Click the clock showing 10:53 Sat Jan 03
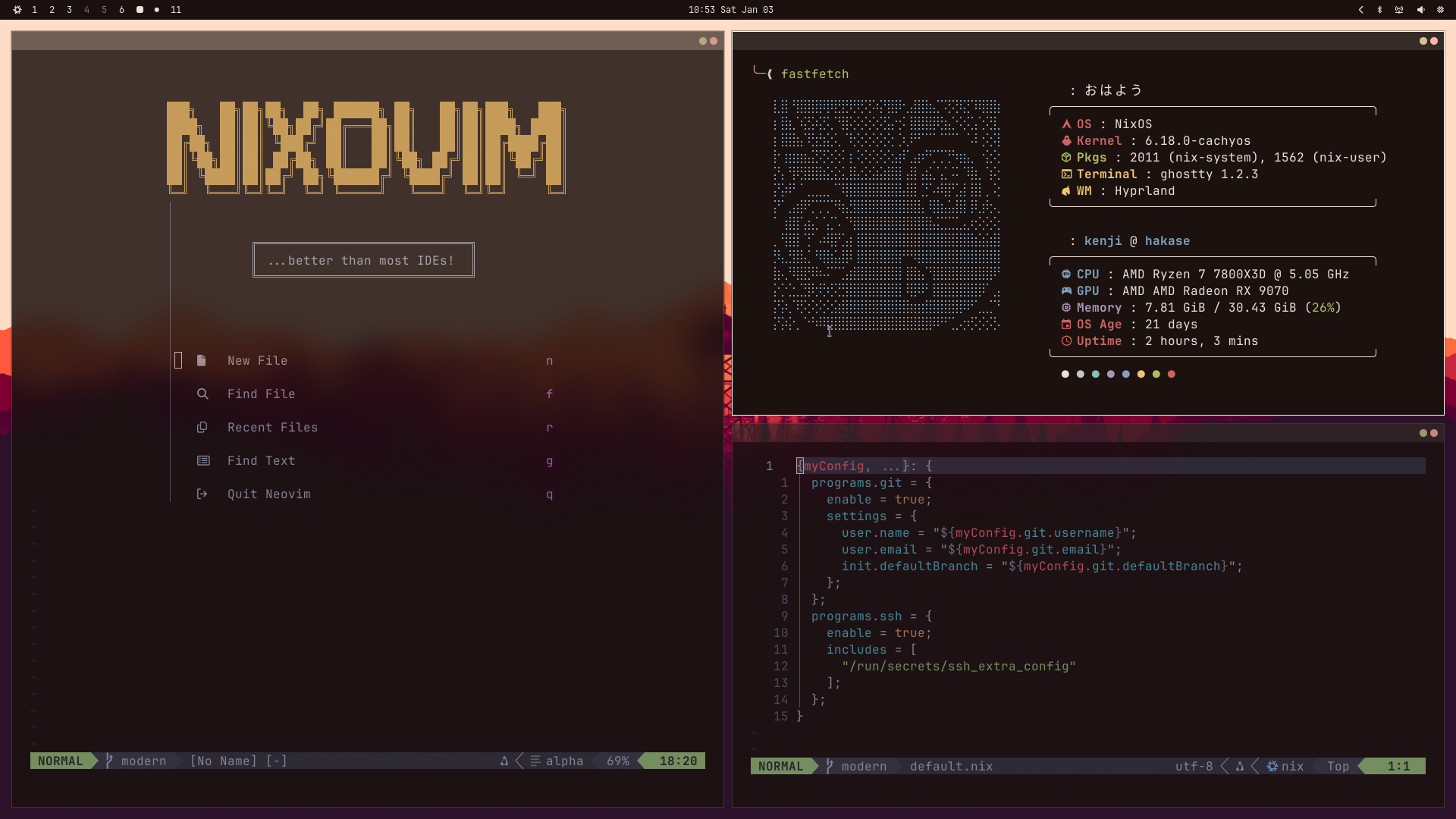Image resolution: width=1456 pixels, height=819 pixels. 731,10
